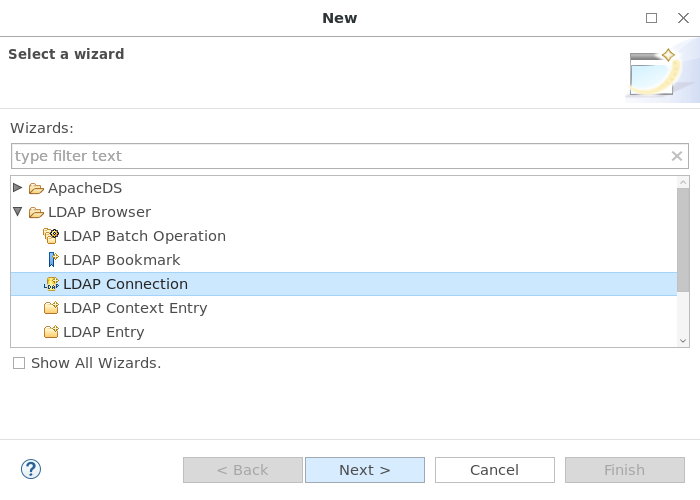Click the LDAP Entry folder icon
This screenshot has width=700, height=500.
[51, 332]
